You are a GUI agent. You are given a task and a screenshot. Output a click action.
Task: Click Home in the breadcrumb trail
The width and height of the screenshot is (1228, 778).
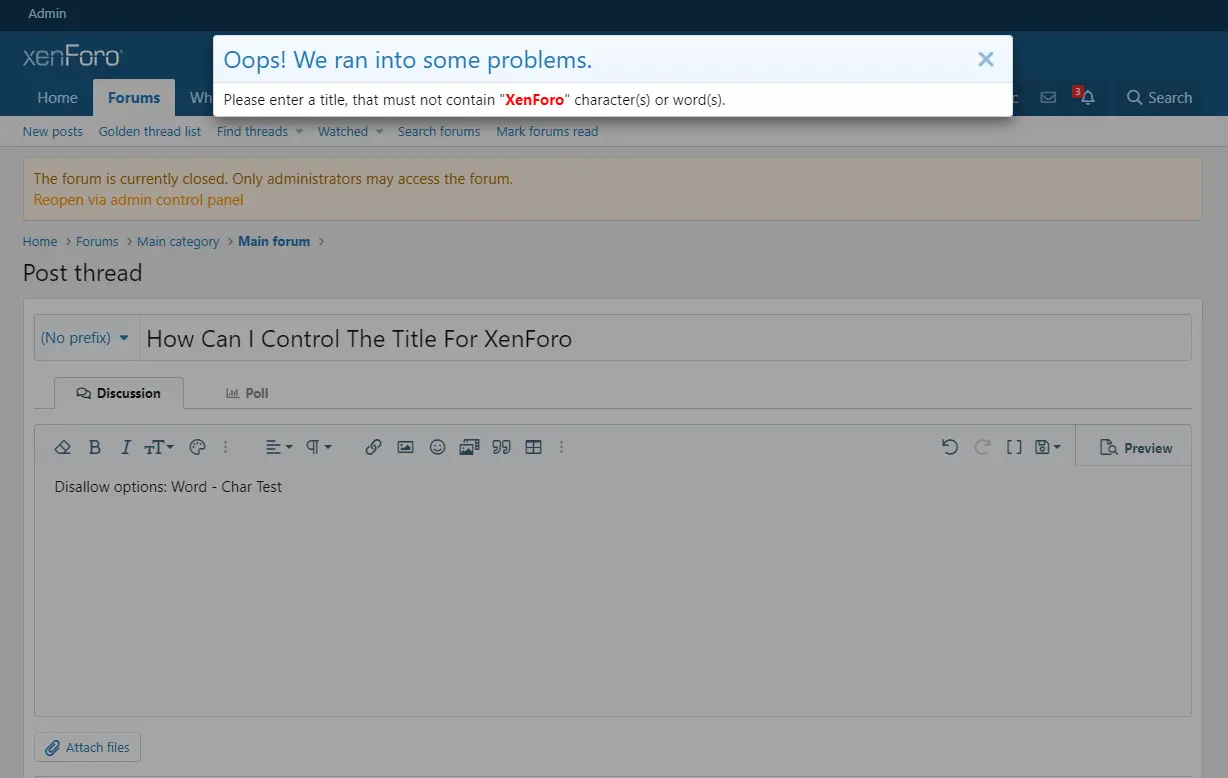coord(40,241)
